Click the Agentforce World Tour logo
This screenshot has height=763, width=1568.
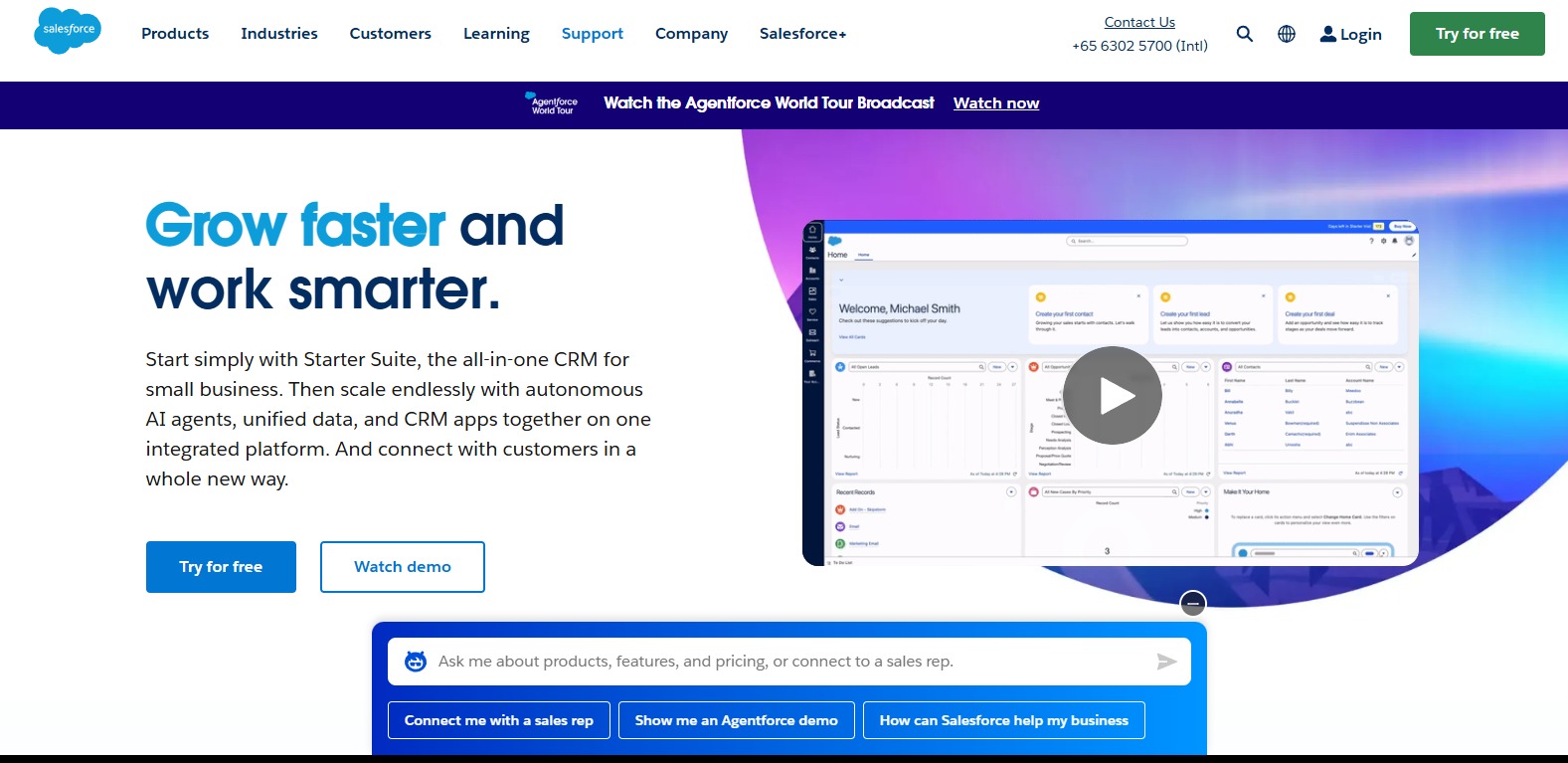coord(551,103)
